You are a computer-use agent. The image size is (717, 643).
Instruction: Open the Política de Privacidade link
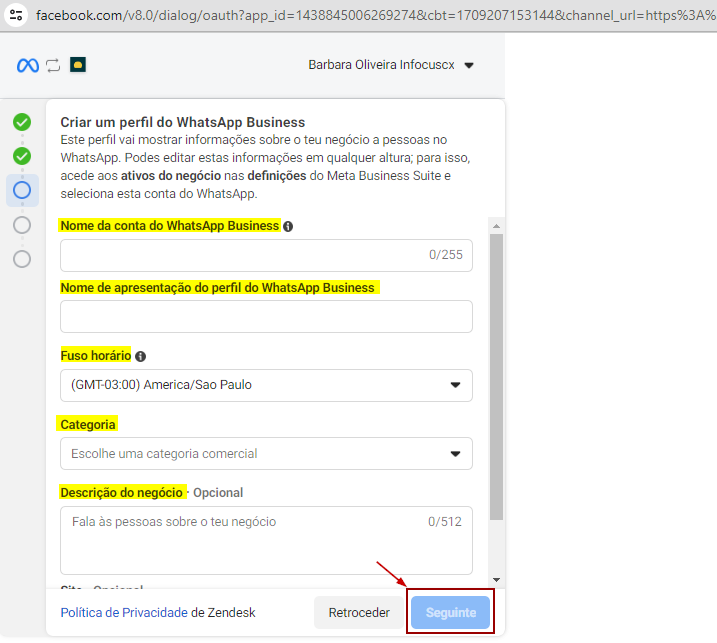pyautogui.click(x=124, y=612)
